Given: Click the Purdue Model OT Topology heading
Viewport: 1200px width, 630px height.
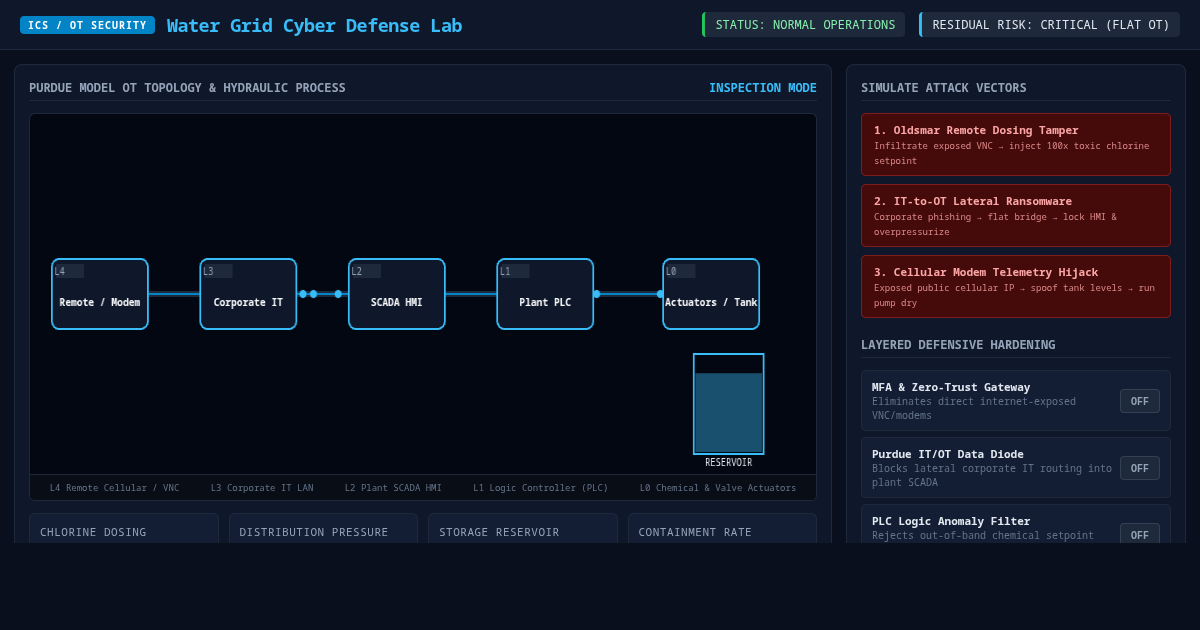Looking at the screenshot, I should pyautogui.click(x=187, y=88).
